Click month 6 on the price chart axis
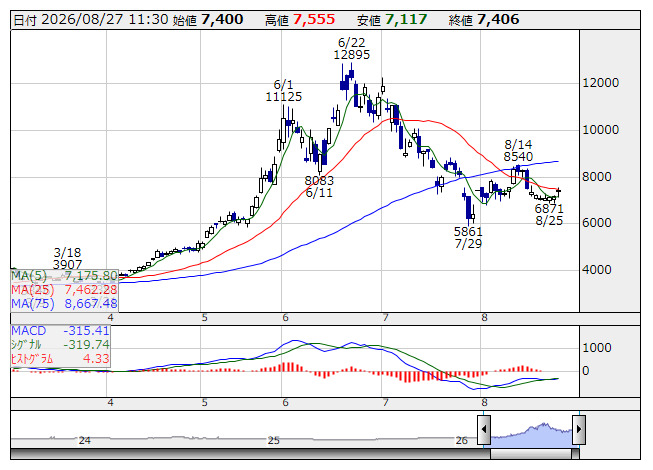653x470 pixels. click(x=285, y=318)
